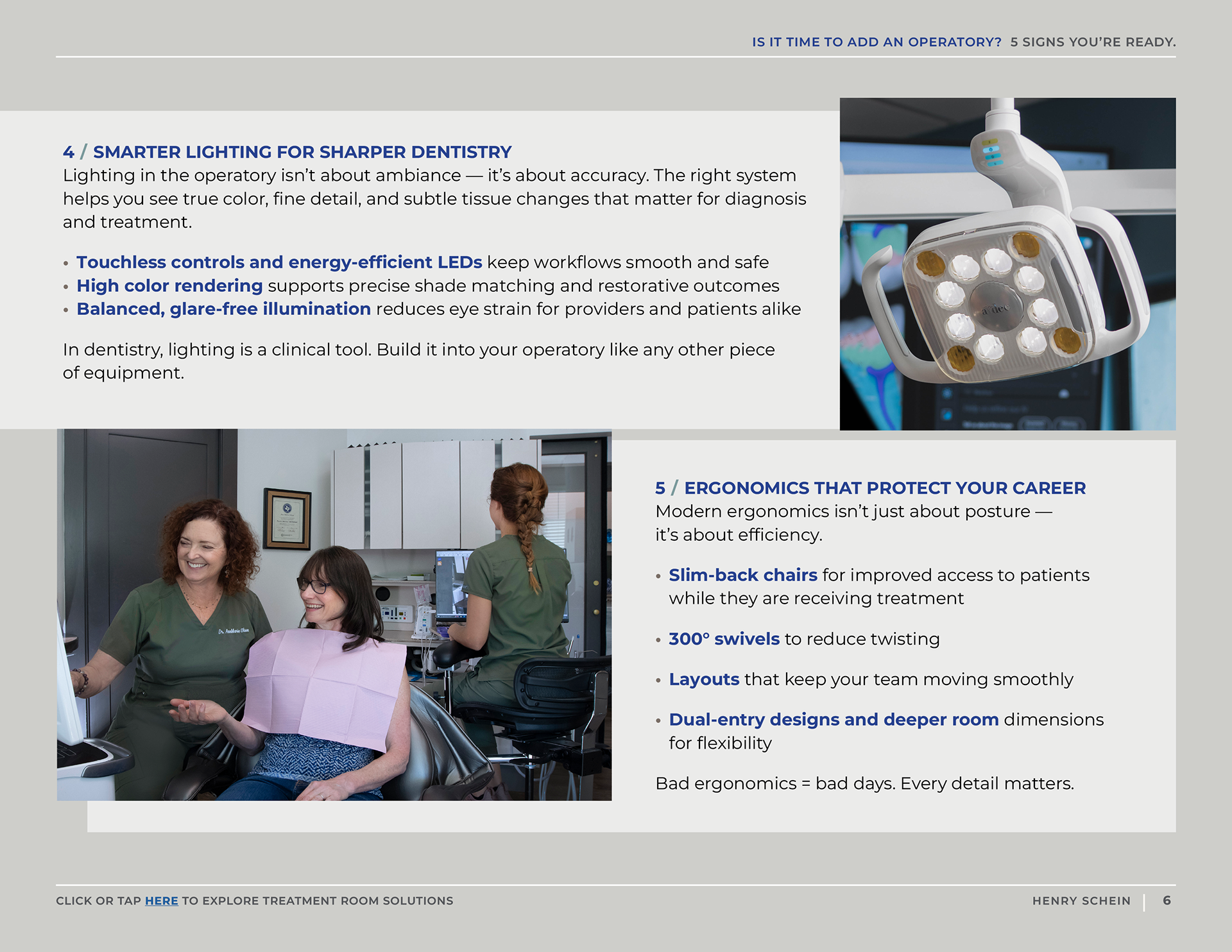Image resolution: width=1232 pixels, height=952 pixels.
Task: Click 'Touchless controls and energy-efficient LEDs' text
Action: click(x=279, y=262)
